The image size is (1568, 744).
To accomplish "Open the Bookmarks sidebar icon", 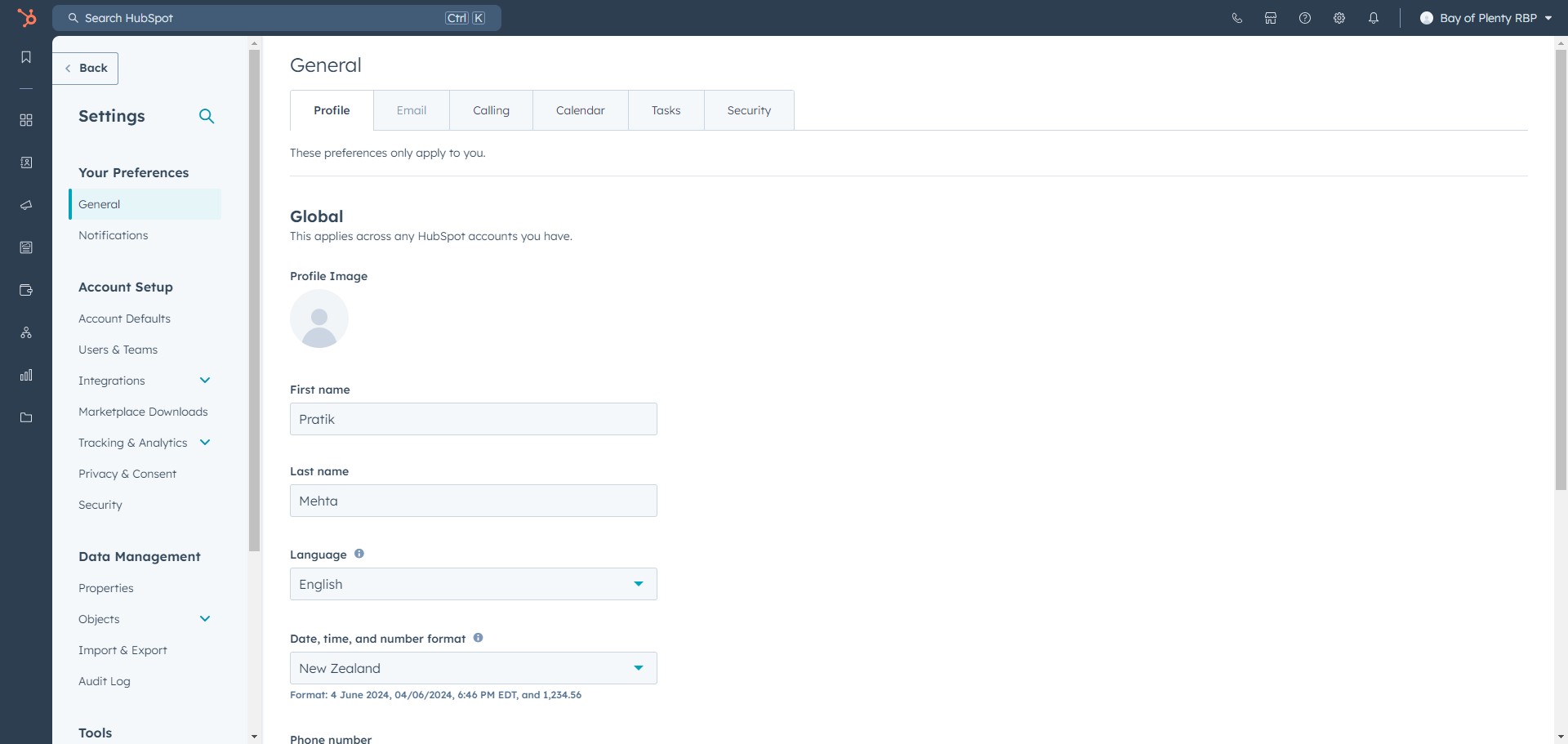I will click(x=25, y=57).
